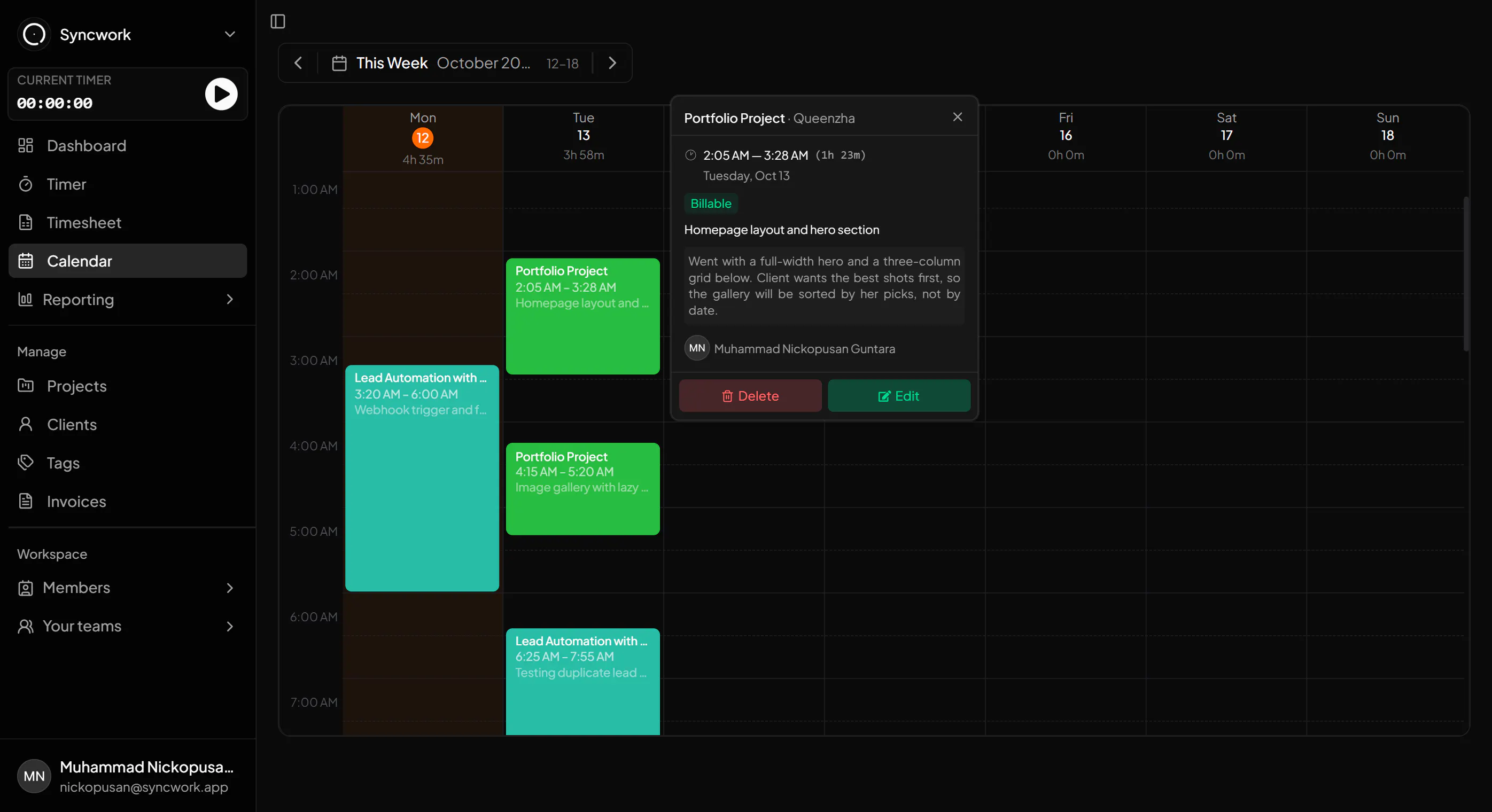Image resolution: width=1492 pixels, height=812 pixels.
Task: Open Clients management page
Action: 128,425
